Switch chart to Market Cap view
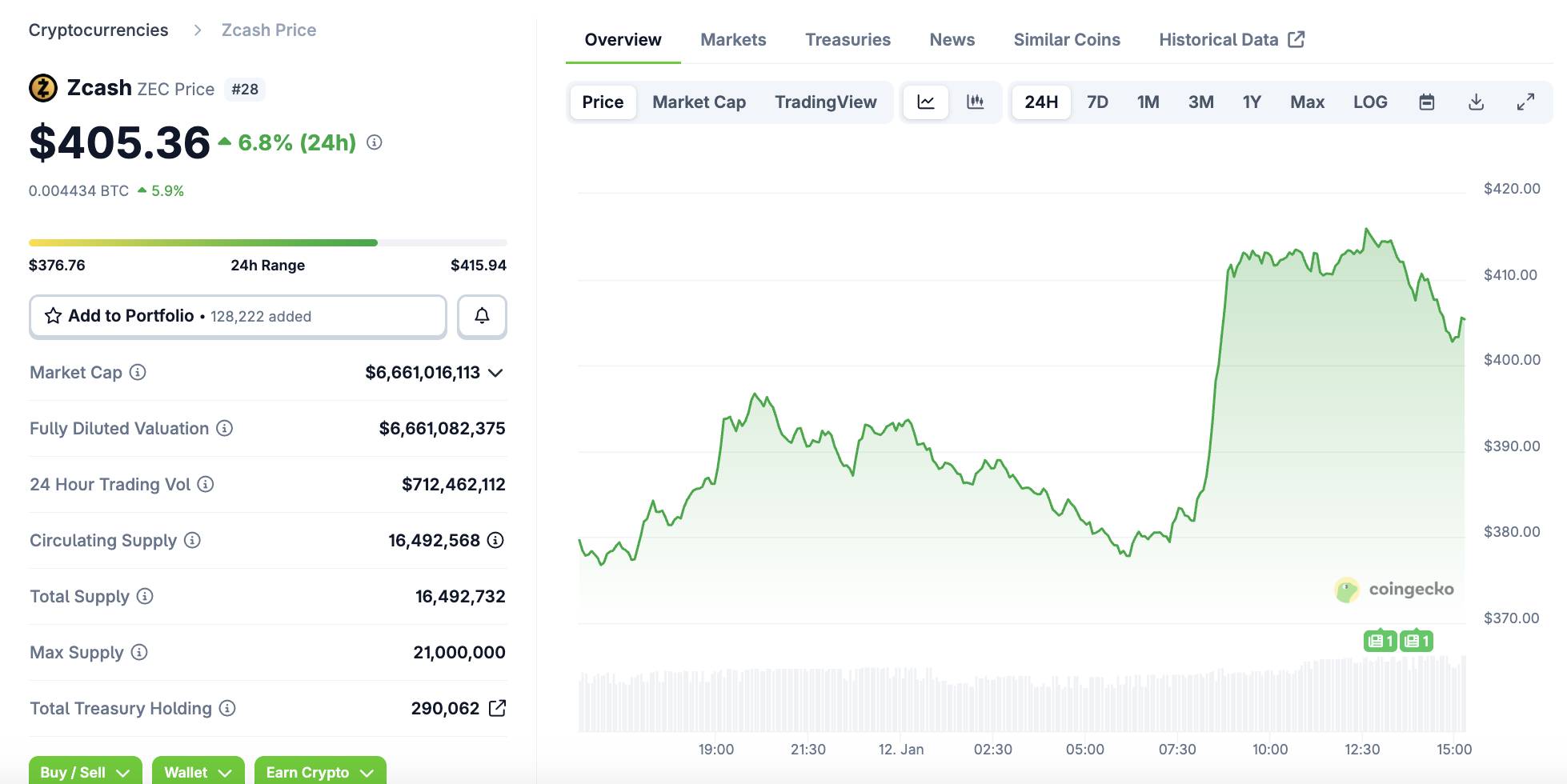 pos(699,102)
